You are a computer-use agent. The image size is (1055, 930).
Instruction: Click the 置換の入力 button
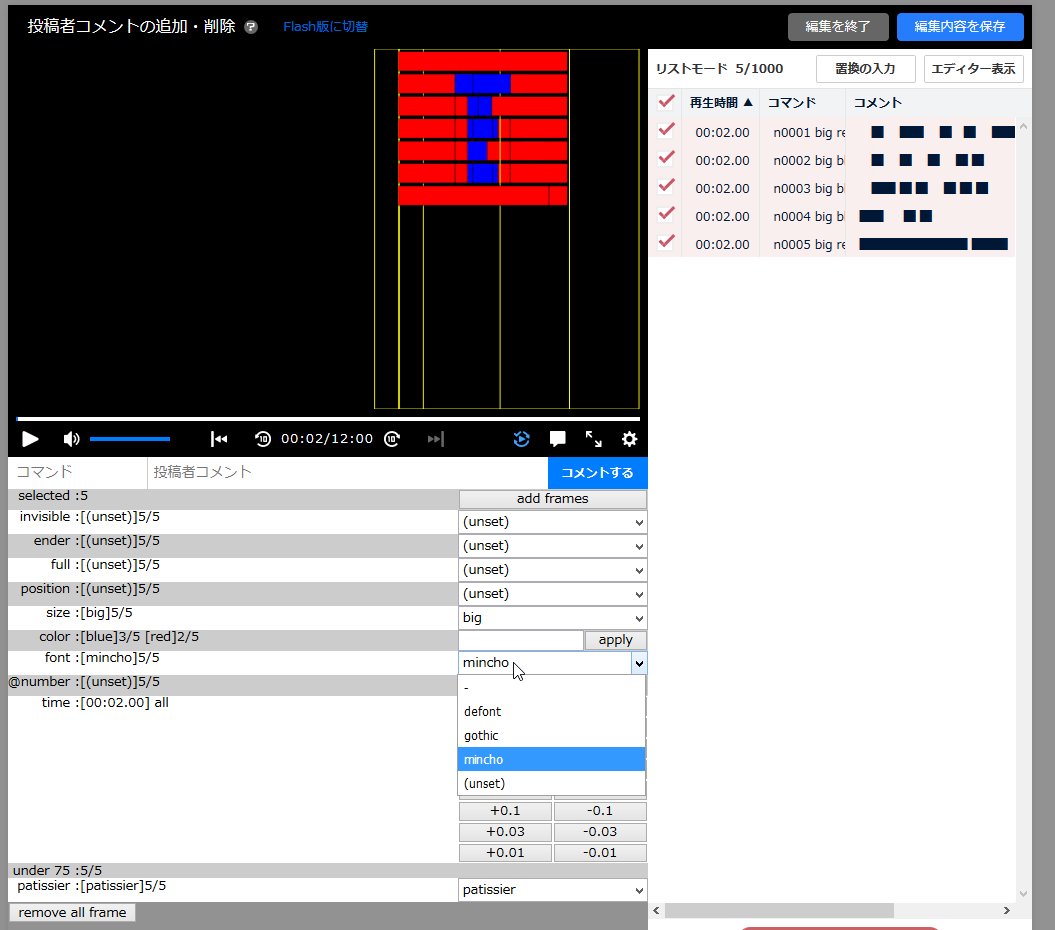coord(865,69)
